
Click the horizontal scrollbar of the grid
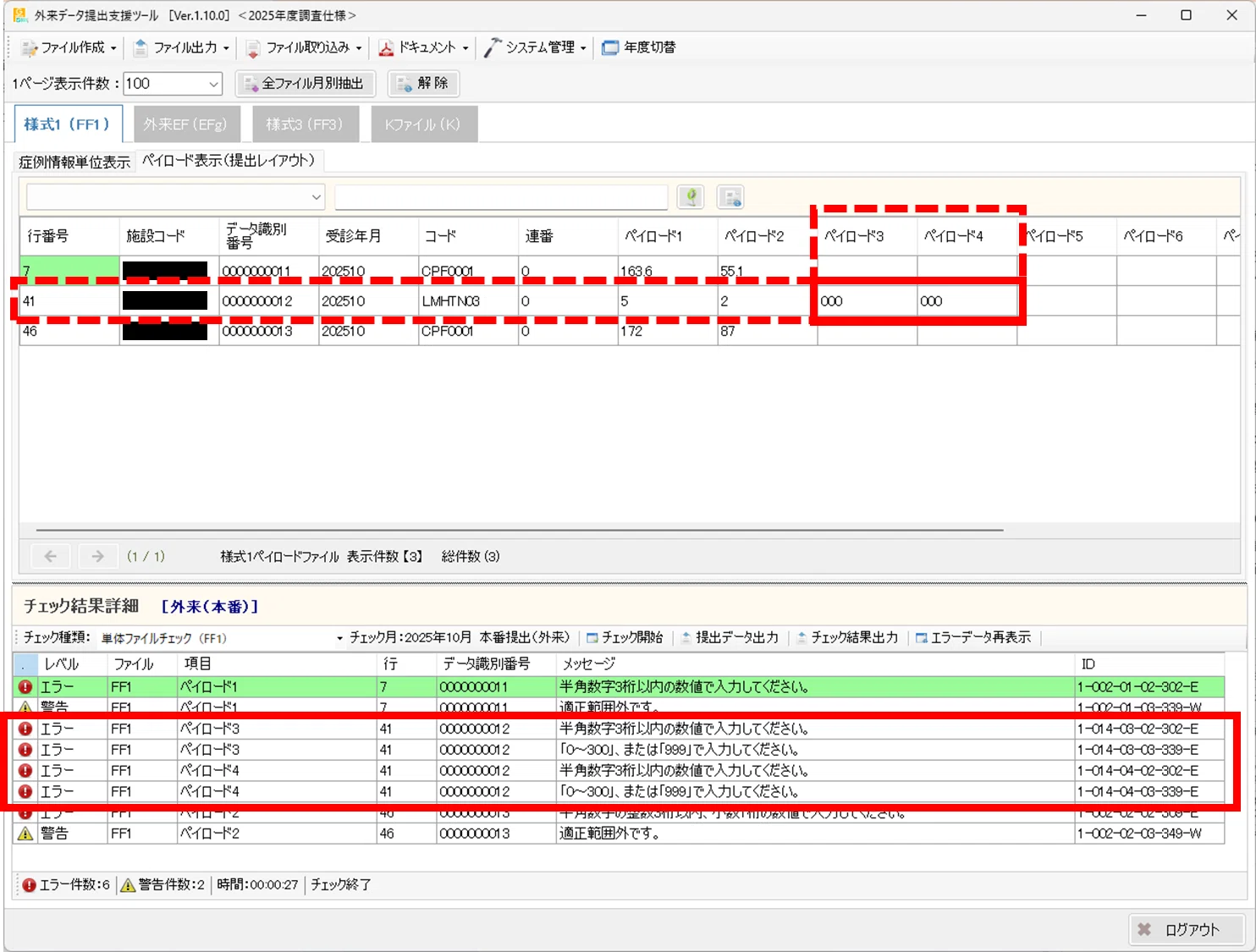coord(520,531)
